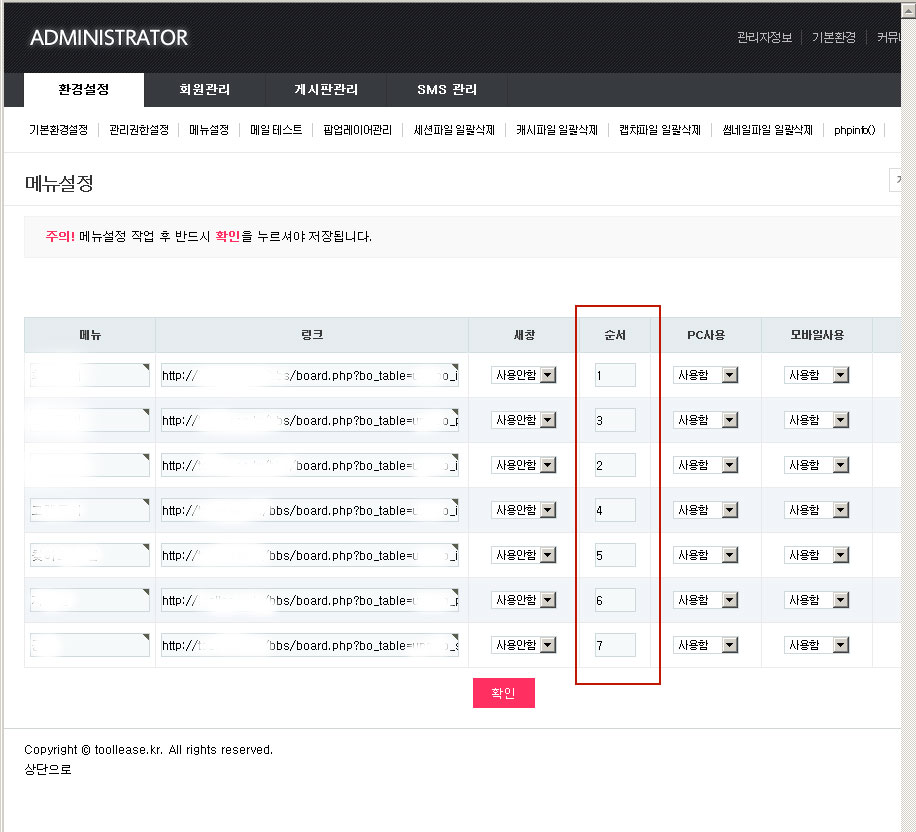
Task: Click the 세션파일 일괄삭제 link
Action: [x=454, y=130]
